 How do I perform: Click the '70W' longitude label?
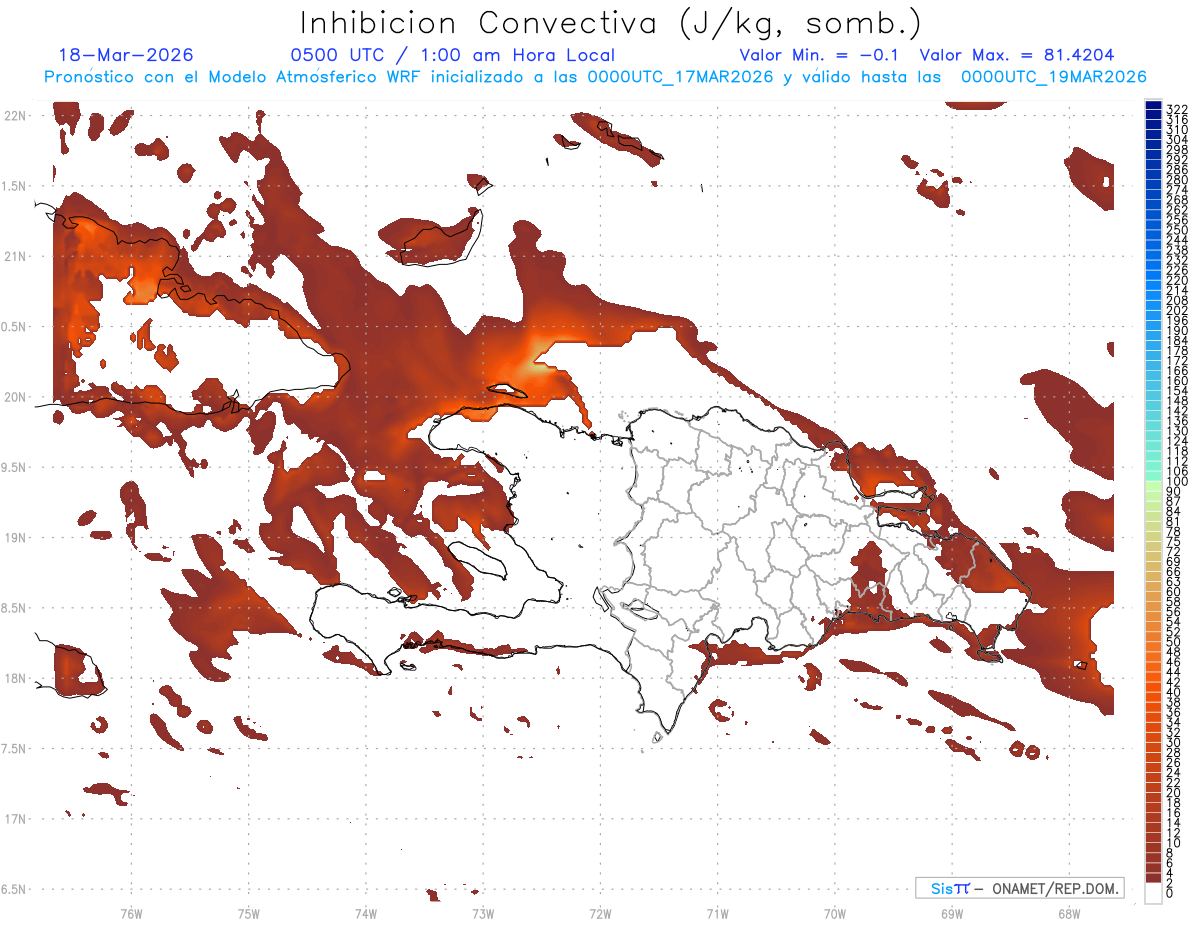point(834,913)
